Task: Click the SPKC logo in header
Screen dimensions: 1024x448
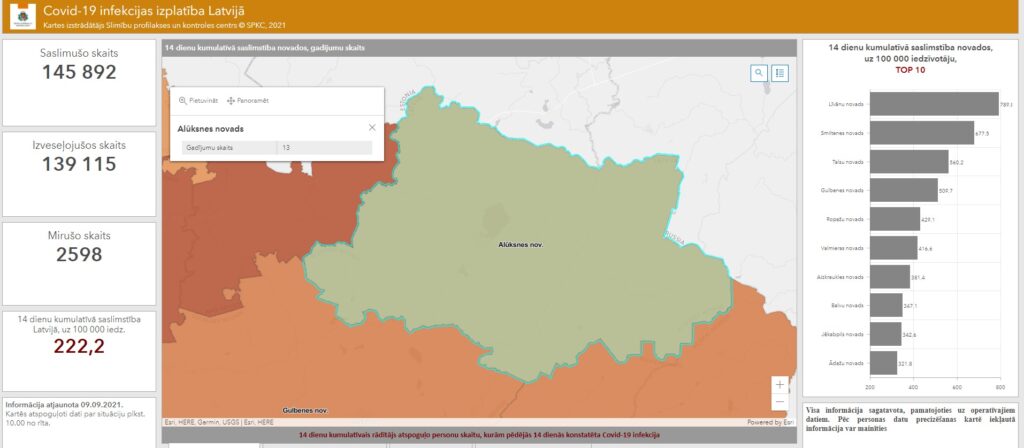Action: coord(20,16)
